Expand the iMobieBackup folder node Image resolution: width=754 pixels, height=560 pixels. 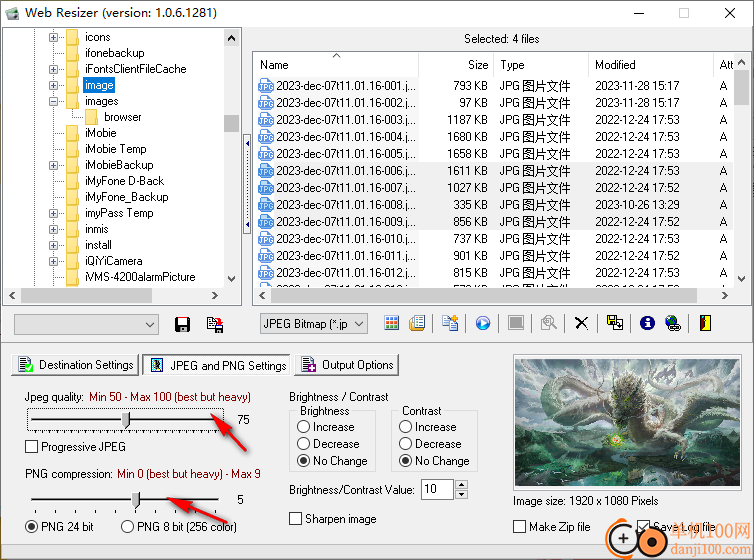click(53, 165)
